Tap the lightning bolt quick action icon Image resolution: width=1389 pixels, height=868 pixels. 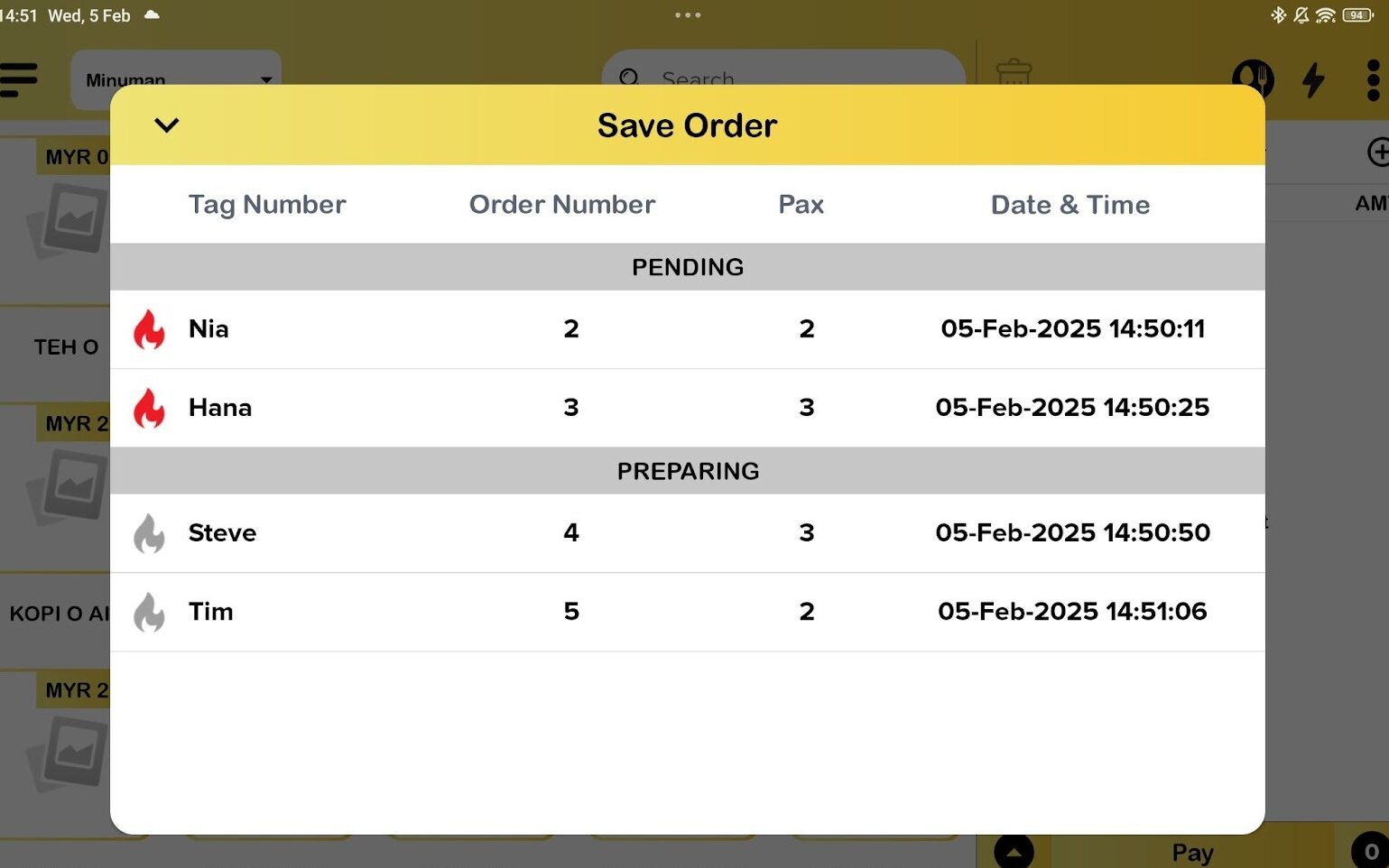point(1313,79)
